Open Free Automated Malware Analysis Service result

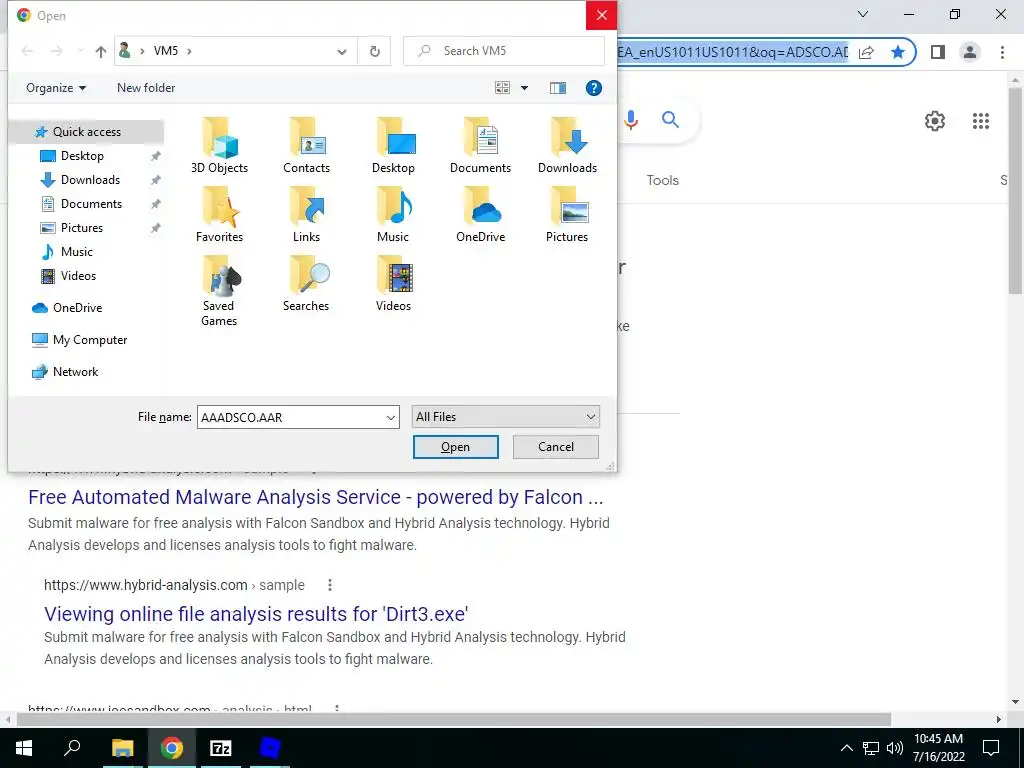pos(315,497)
